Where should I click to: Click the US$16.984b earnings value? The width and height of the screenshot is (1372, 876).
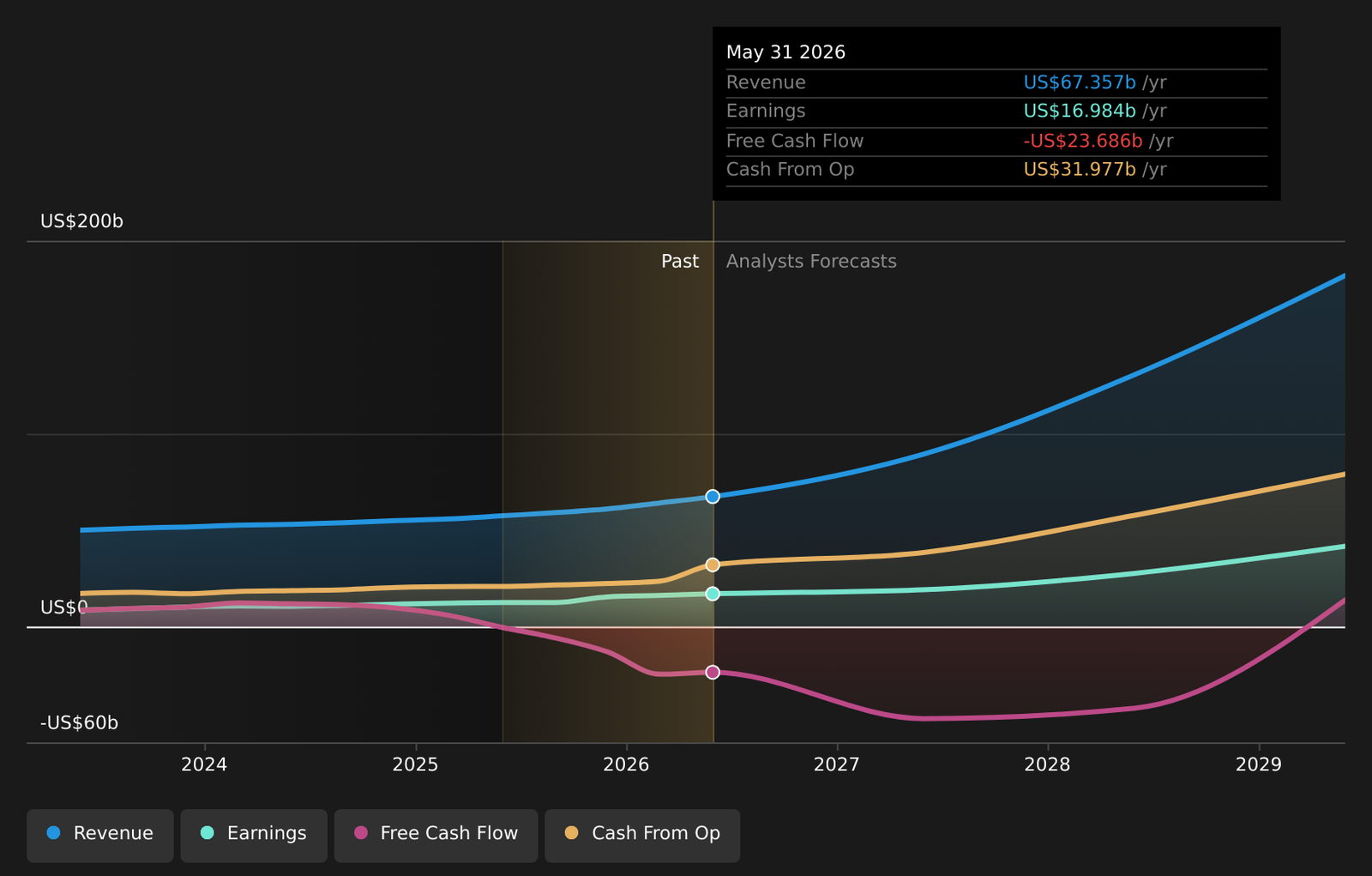click(x=1080, y=111)
